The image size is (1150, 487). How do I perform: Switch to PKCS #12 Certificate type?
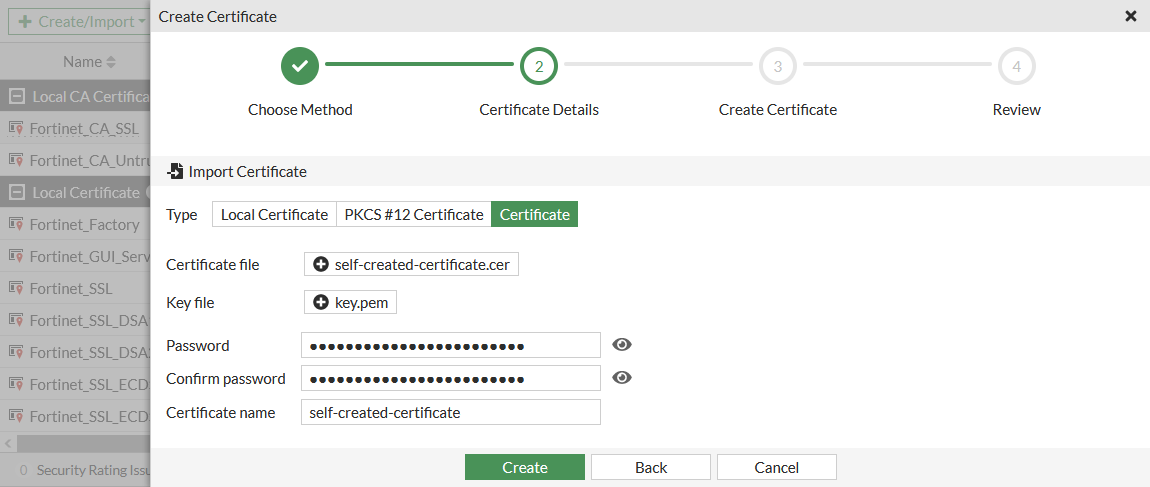pos(413,214)
